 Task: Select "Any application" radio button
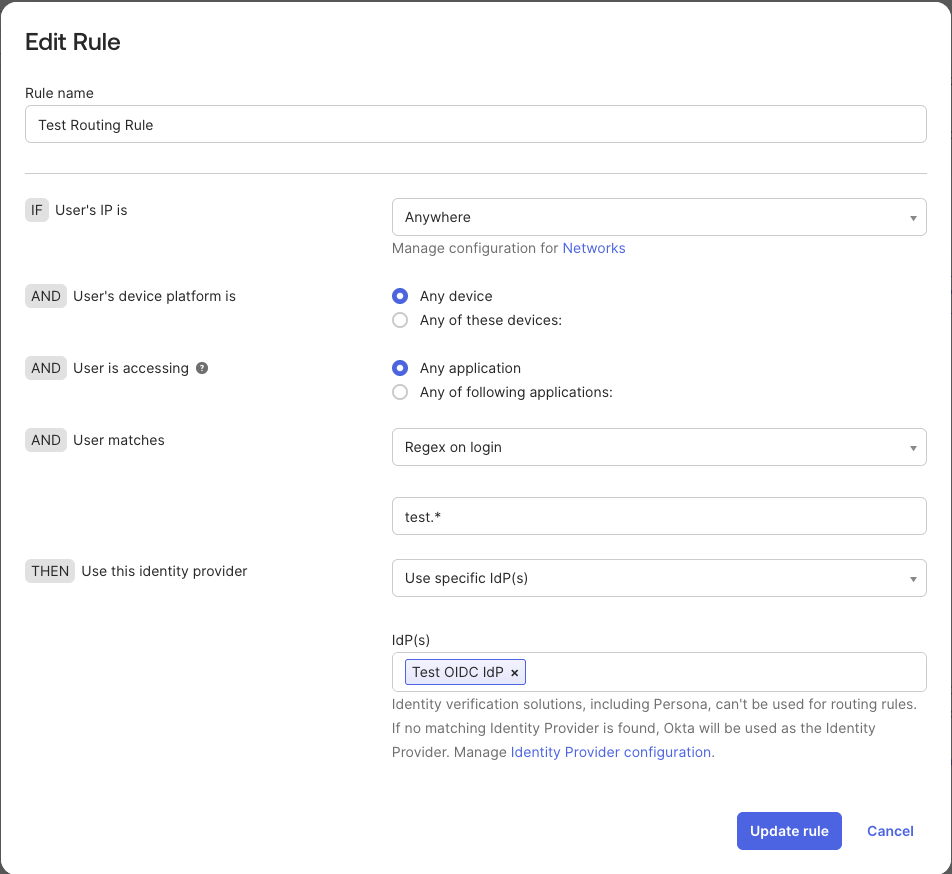click(400, 368)
